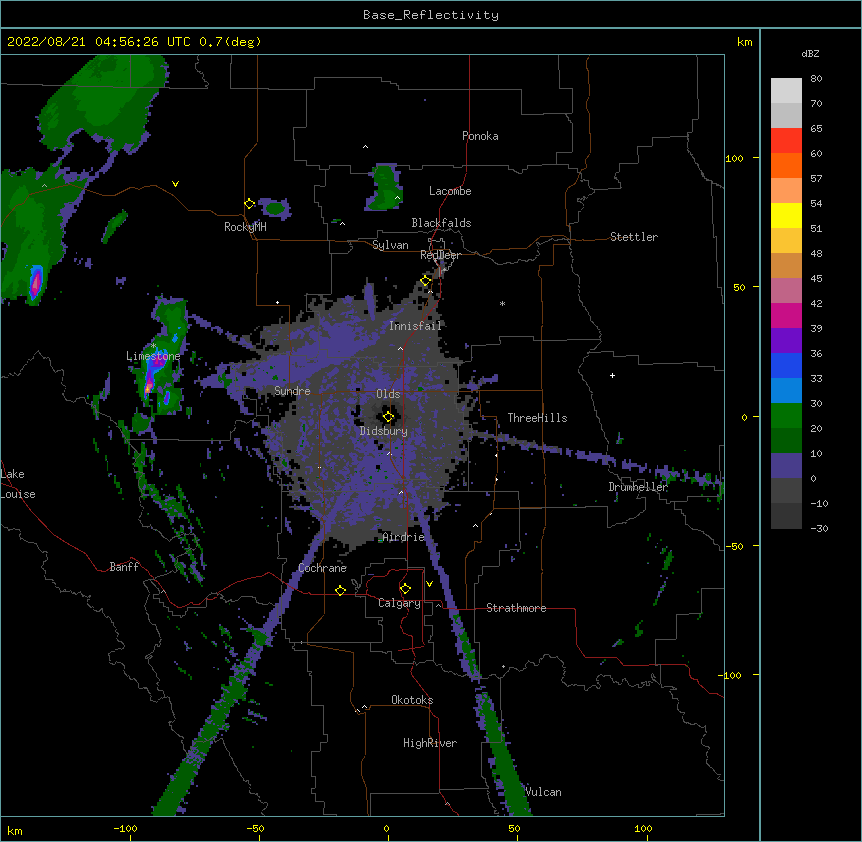Select the HighRiver label
Viewport: 862px width, 842px height.
[x=430, y=743]
